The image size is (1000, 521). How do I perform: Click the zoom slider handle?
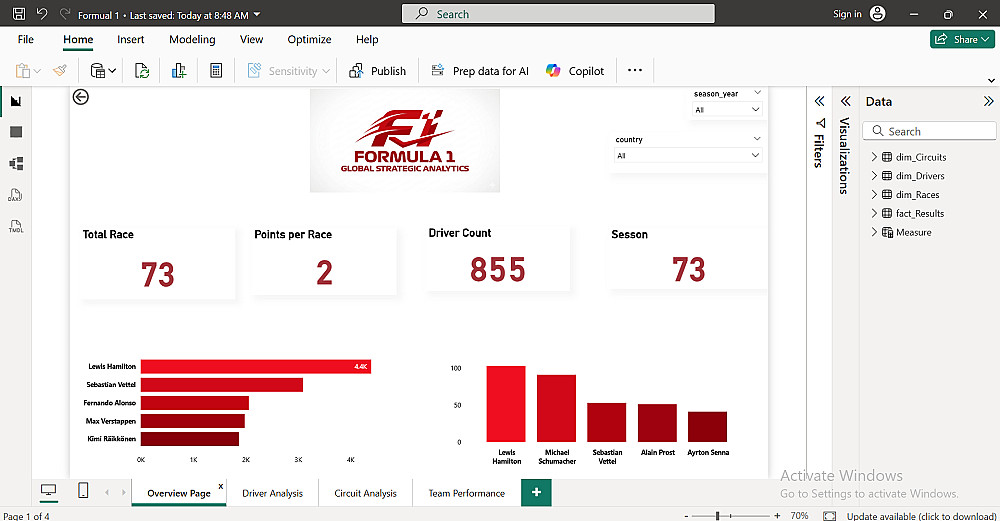coord(717,515)
